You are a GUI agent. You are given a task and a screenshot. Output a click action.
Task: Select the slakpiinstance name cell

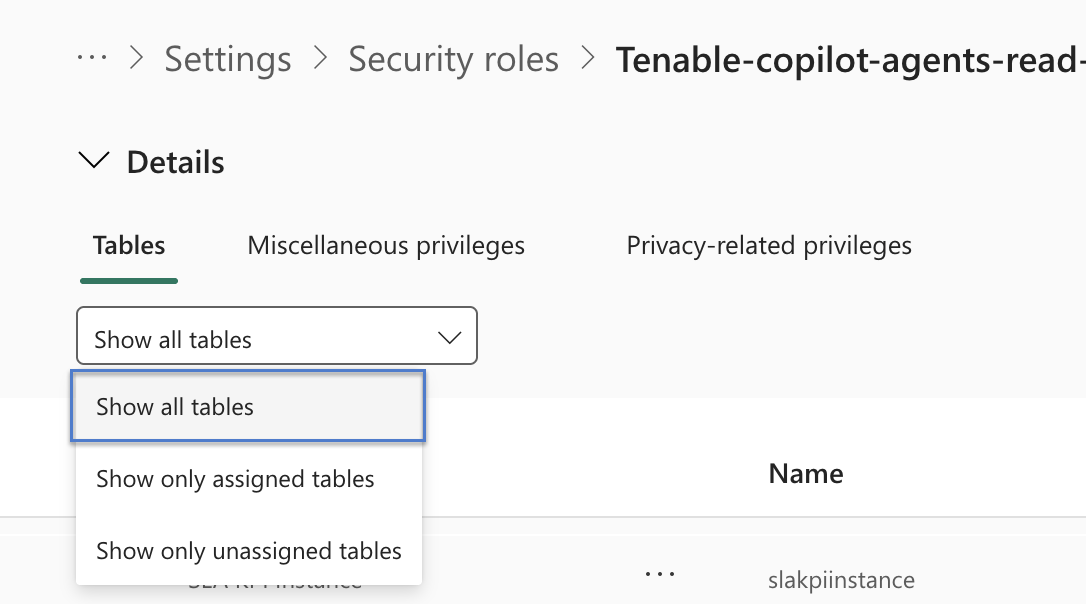(x=840, y=580)
